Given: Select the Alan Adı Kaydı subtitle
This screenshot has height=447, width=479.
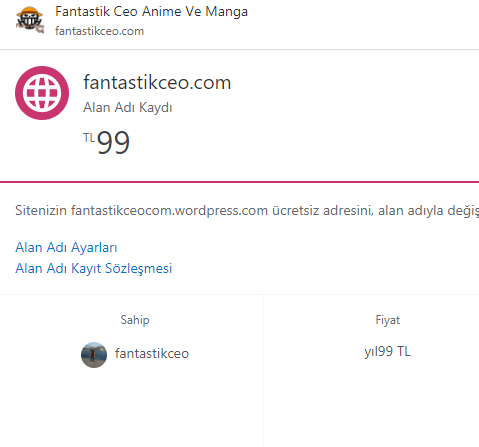Looking at the screenshot, I should (x=128, y=108).
